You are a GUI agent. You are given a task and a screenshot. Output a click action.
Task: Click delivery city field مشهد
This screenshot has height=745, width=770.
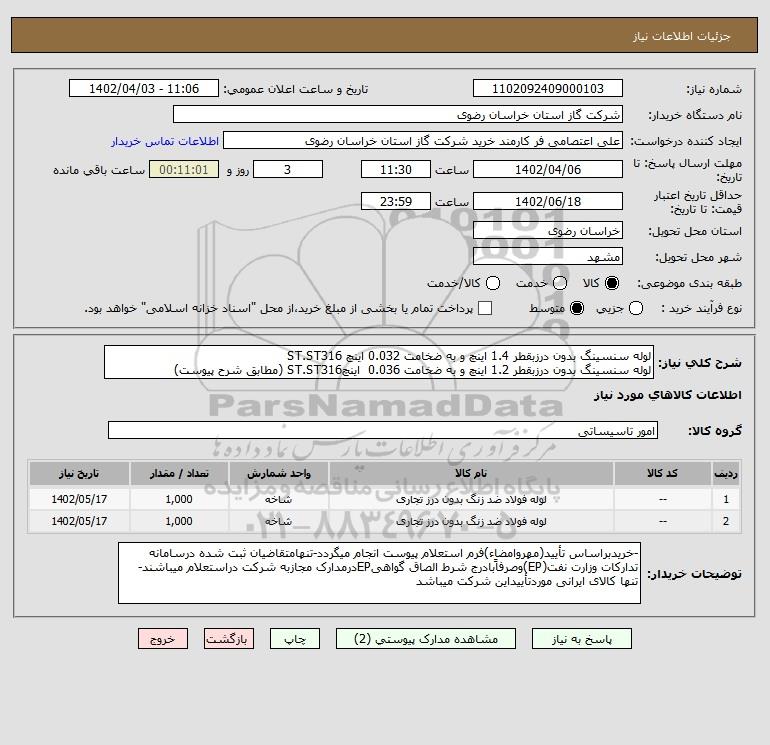[548, 257]
